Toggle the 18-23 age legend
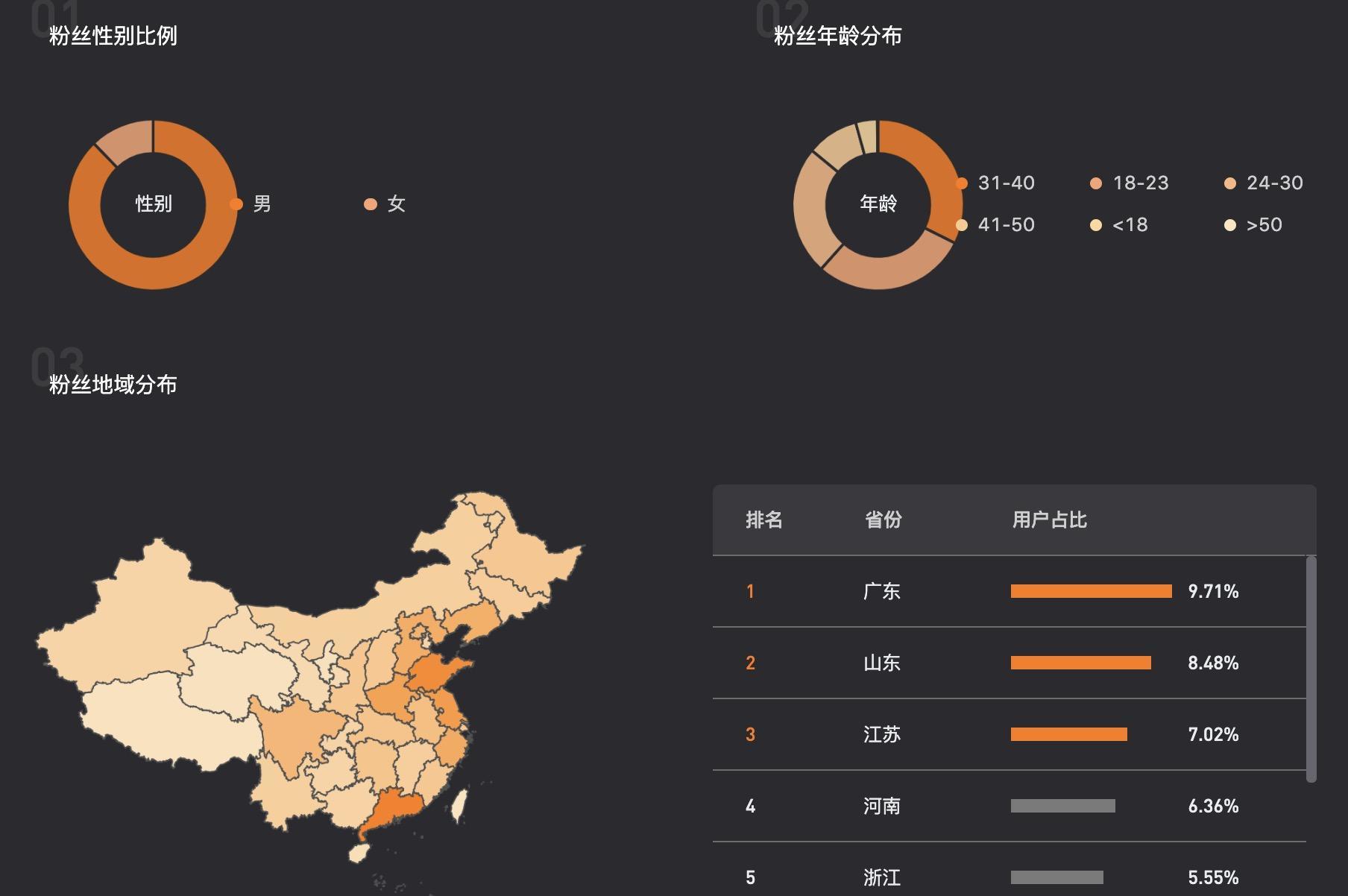 1130,183
